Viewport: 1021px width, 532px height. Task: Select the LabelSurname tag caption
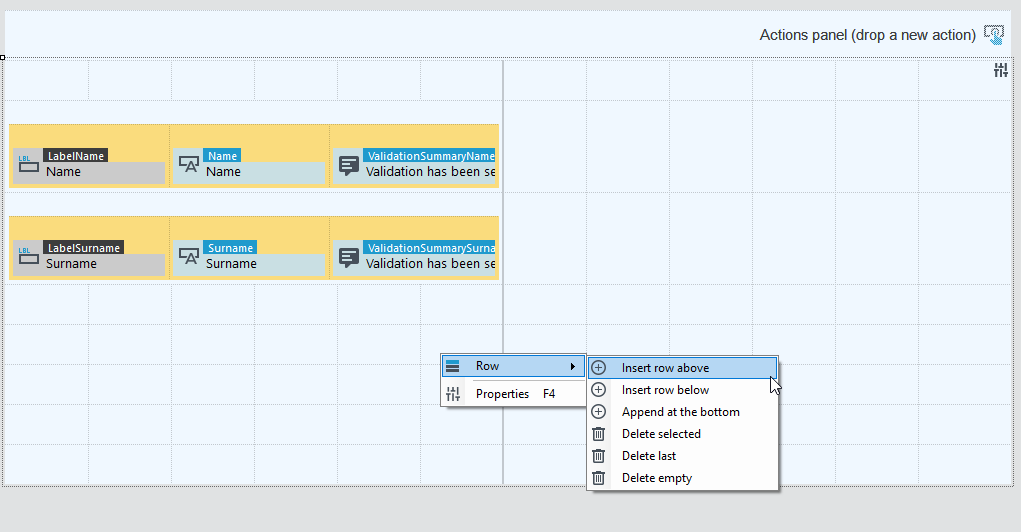tap(83, 247)
